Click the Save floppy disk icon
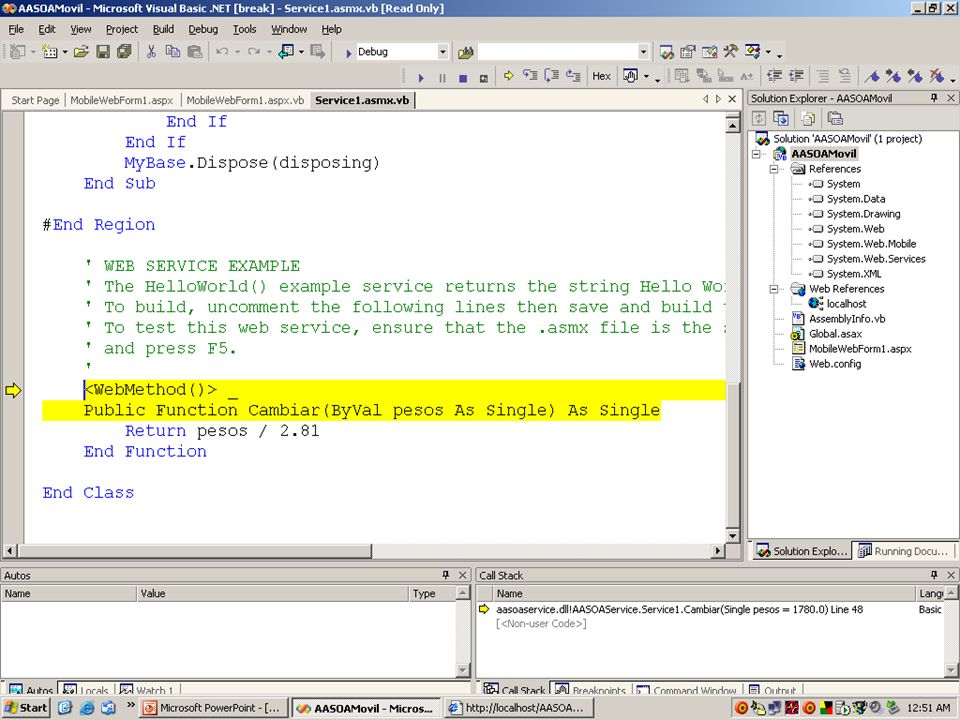 [x=103, y=52]
